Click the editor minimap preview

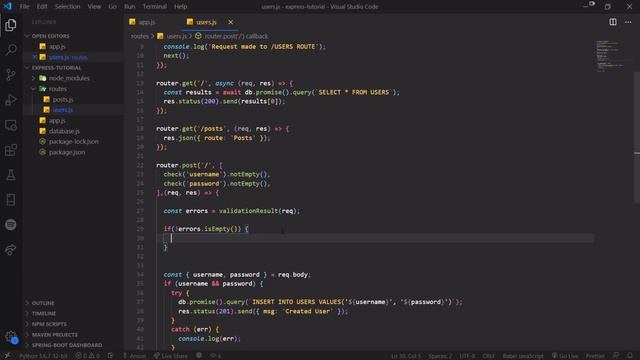pyautogui.click(x=610, y=56)
